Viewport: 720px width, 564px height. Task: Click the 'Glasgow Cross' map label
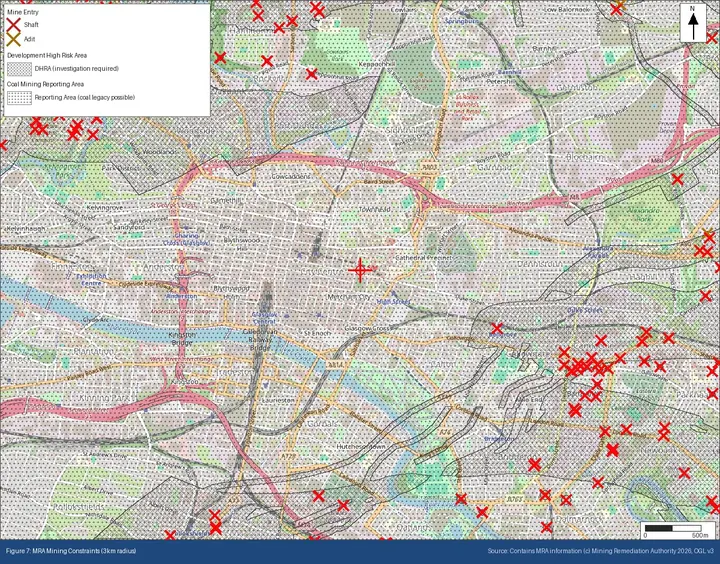(x=367, y=329)
